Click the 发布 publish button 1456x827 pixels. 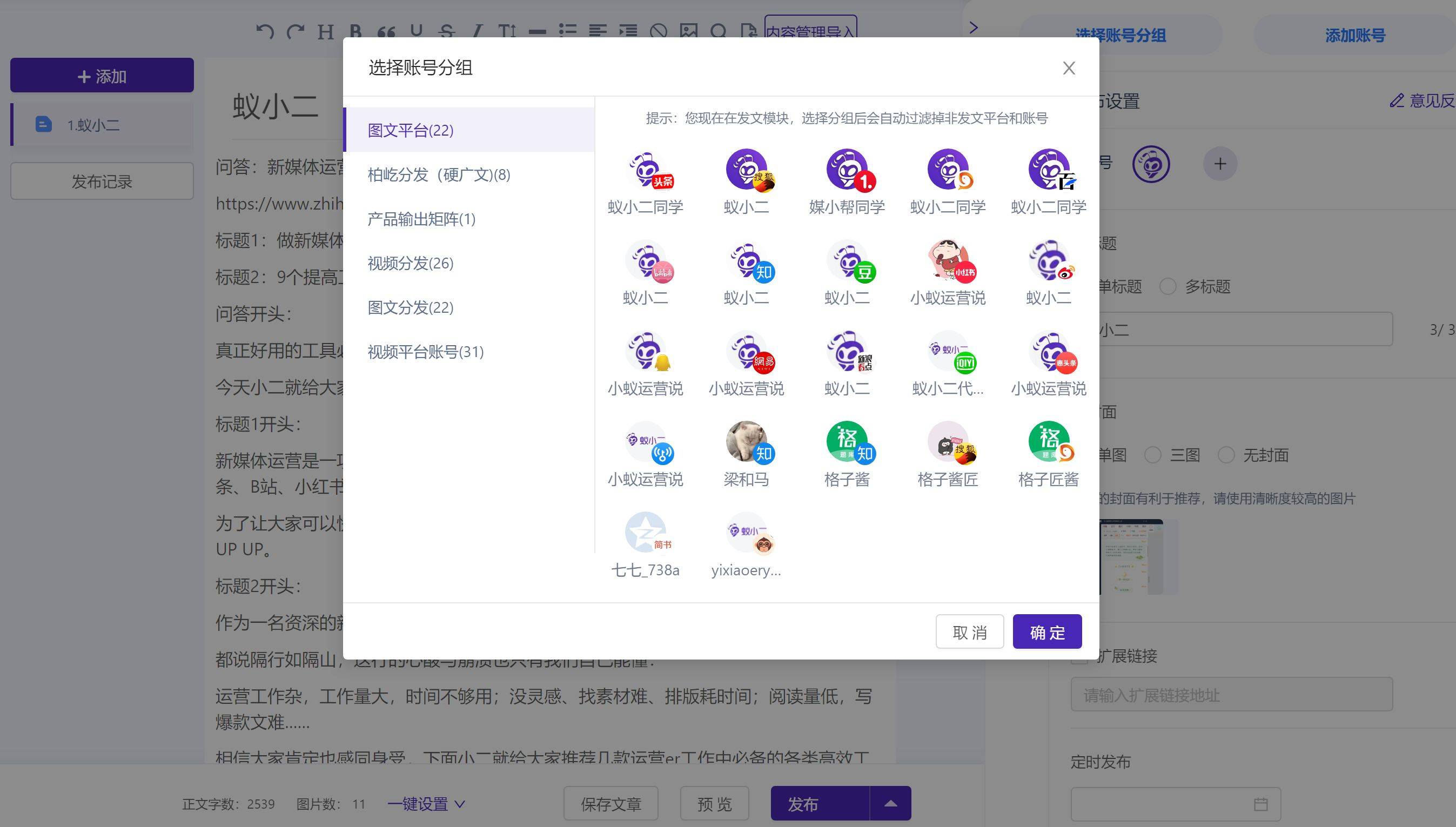pyautogui.click(x=820, y=804)
